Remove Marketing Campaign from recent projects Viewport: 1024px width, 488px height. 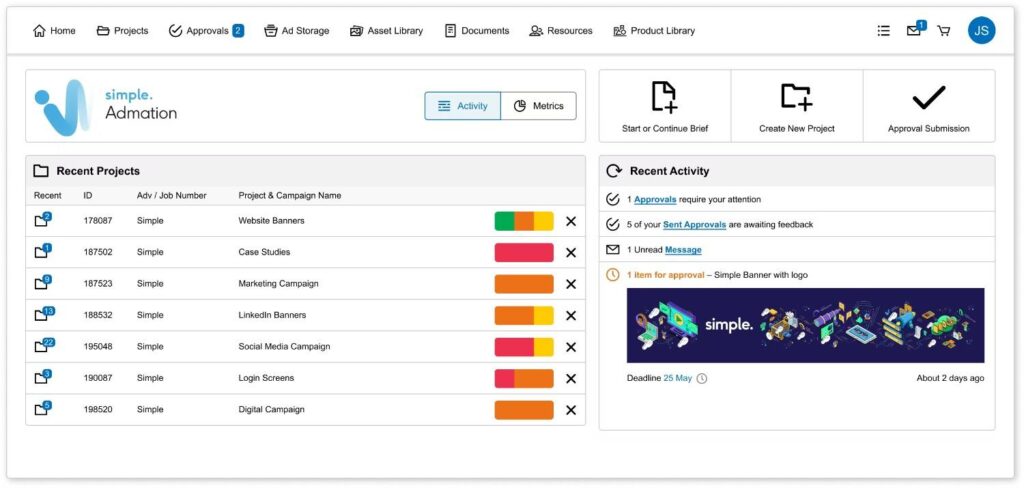pos(571,284)
